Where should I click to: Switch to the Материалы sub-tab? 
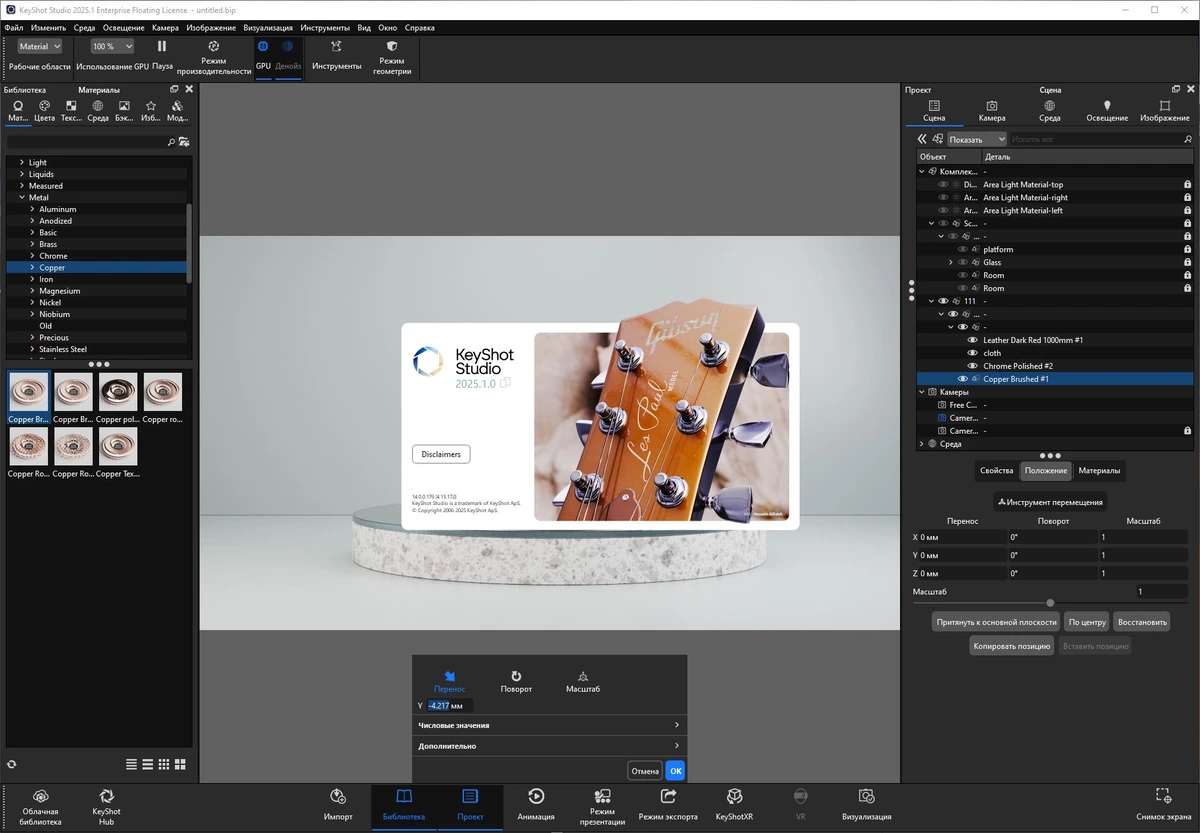tap(1099, 470)
